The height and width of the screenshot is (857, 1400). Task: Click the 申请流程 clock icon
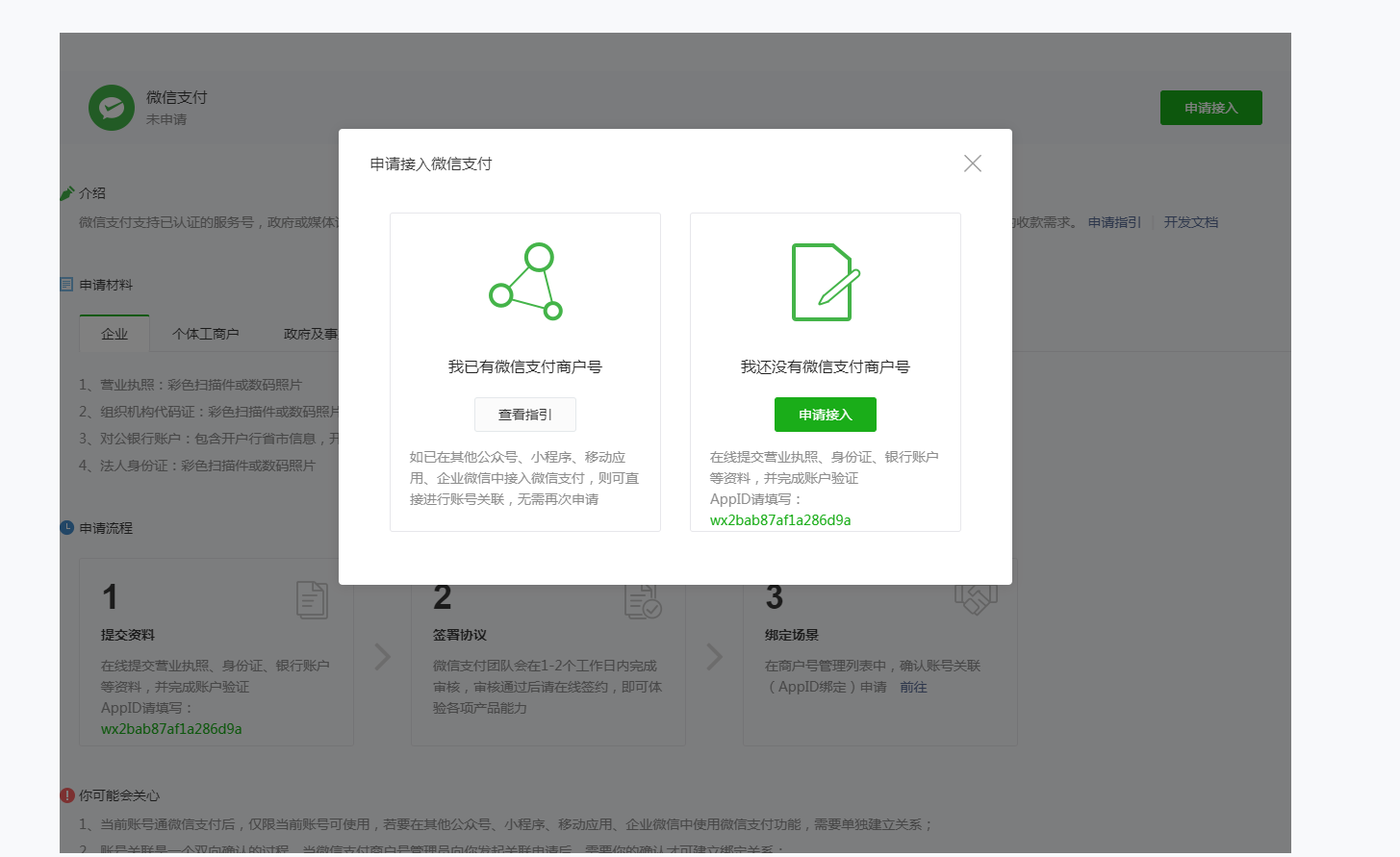(66, 528)
